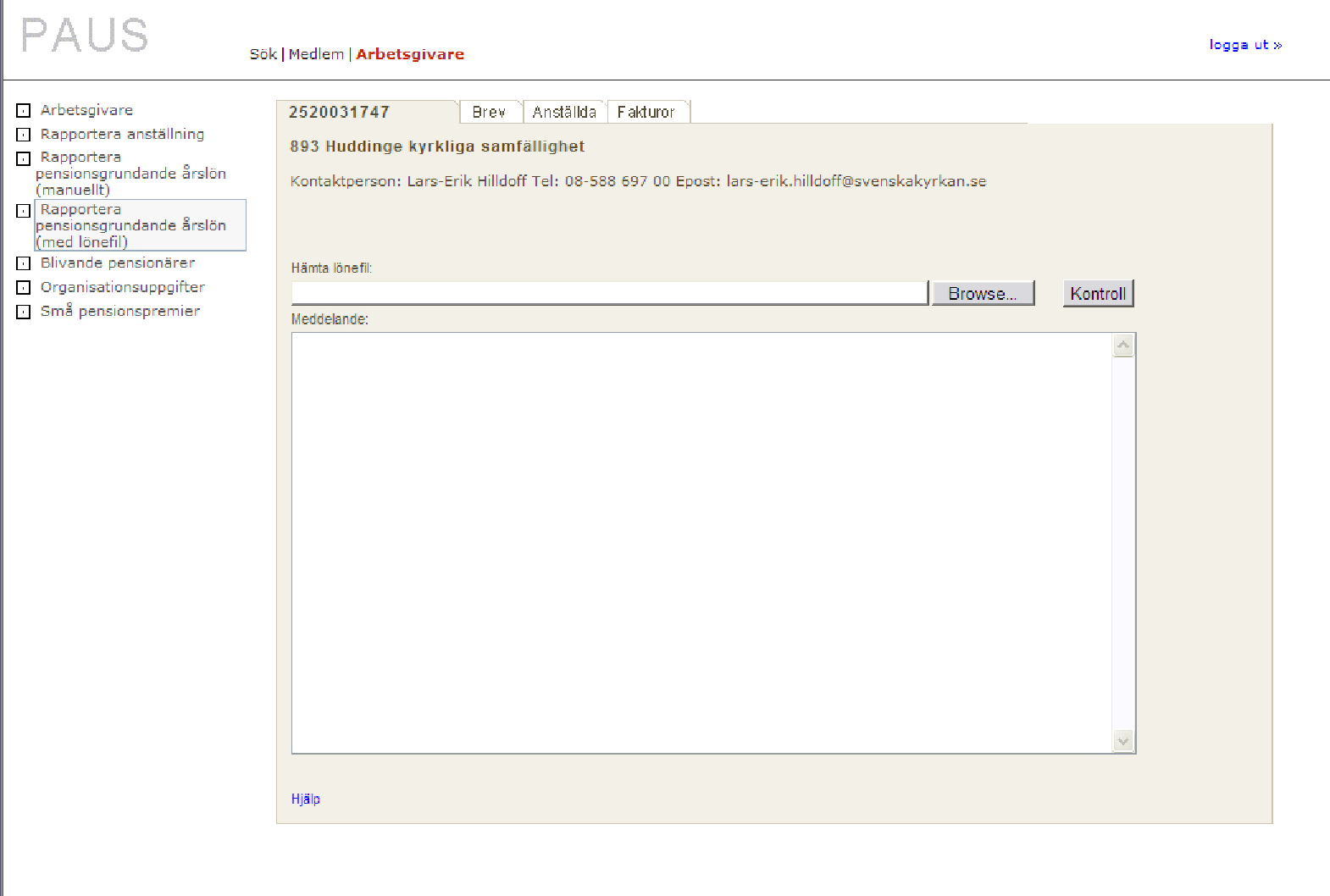Screen dimensions: 1330x896
Task: Click the square icon beside Arbetsgivare sidebar item
Action: click(24, 111)
